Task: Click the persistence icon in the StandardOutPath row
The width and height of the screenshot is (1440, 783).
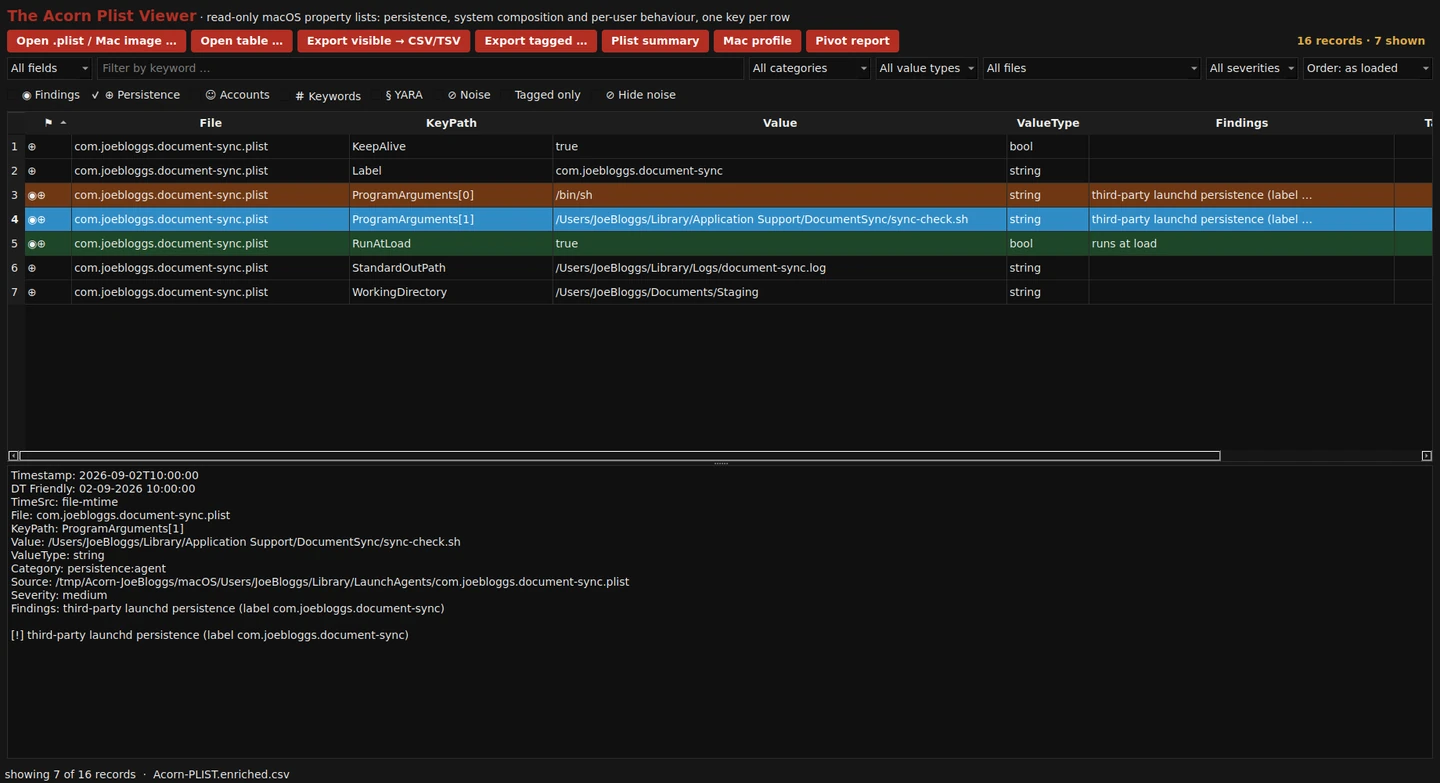Action: coord(32,268)
